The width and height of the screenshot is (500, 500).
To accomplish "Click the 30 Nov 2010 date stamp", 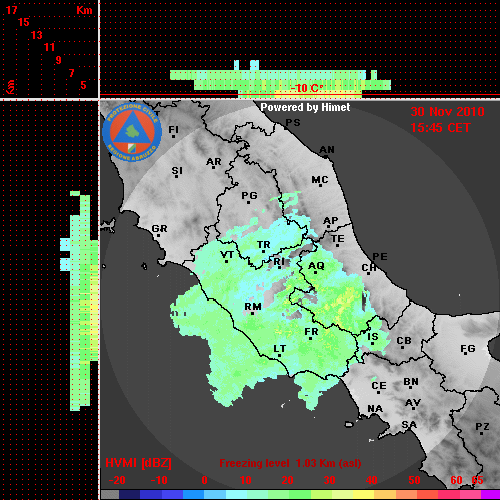I will 447,112.
